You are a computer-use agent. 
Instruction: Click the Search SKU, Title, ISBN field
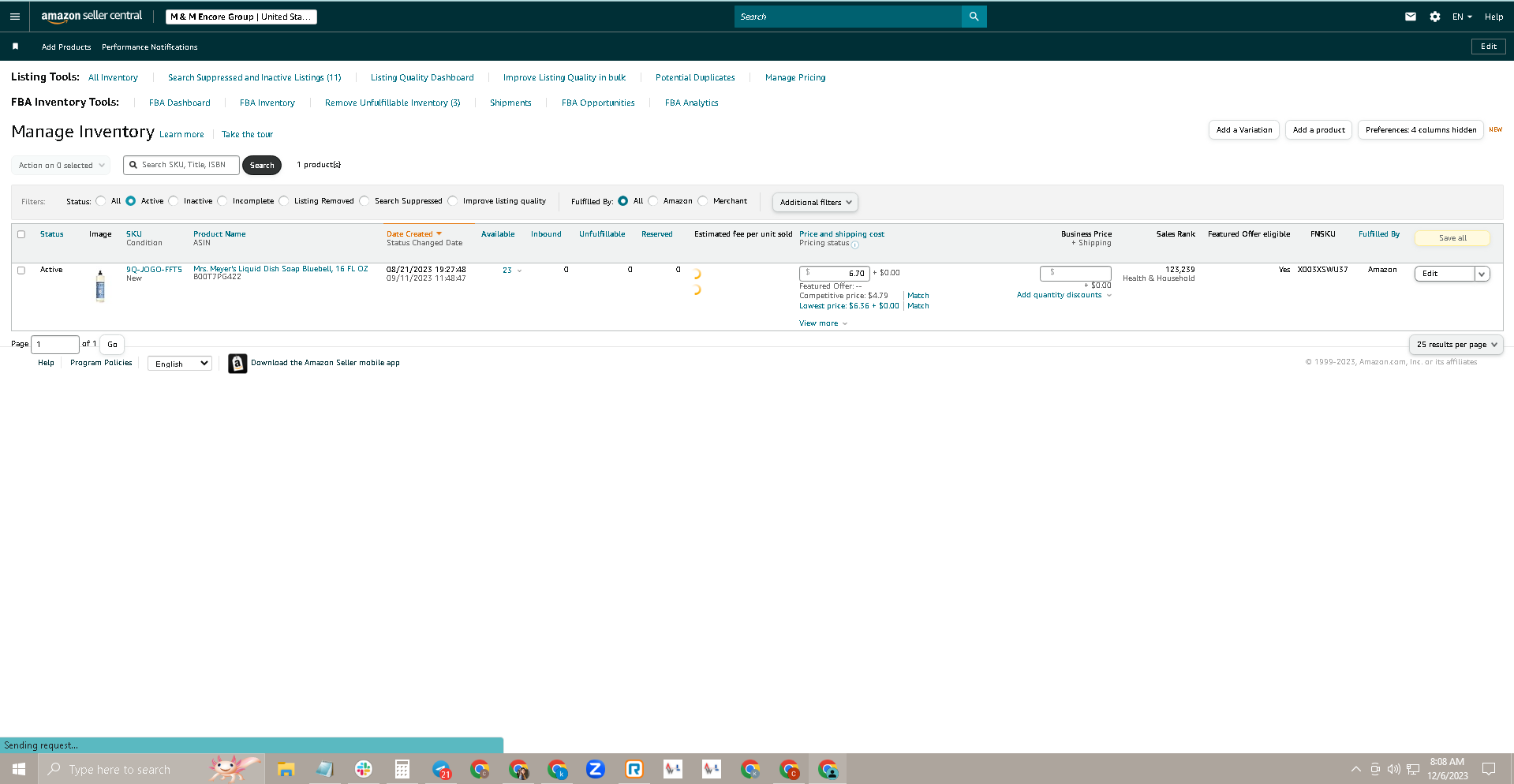pyautogui.click(x=181, y=165)
